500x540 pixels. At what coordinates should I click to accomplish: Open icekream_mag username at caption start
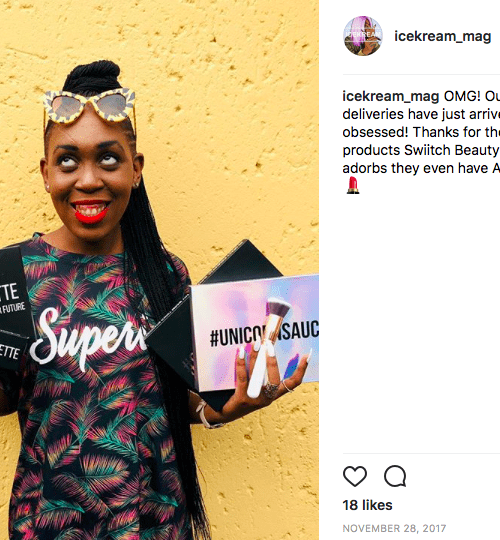pyautogui.click(x=390, y=96)
